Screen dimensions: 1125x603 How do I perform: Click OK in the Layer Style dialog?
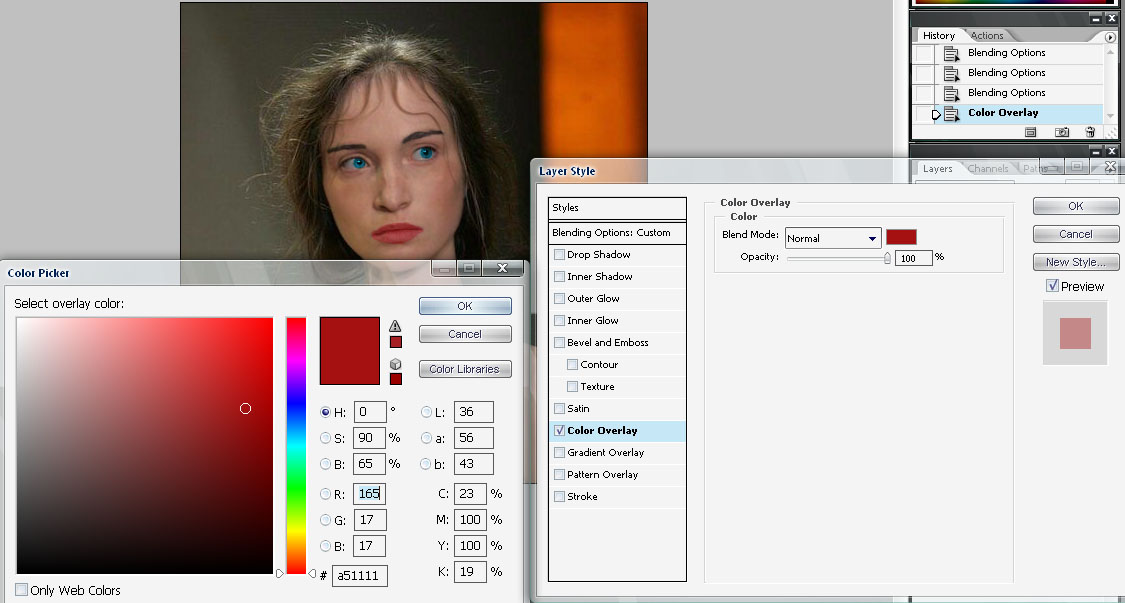[1075, 206]
